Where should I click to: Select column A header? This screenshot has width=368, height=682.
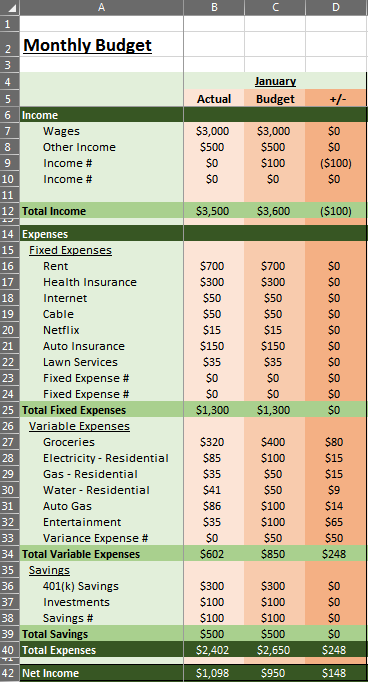[x=101, y=7]
